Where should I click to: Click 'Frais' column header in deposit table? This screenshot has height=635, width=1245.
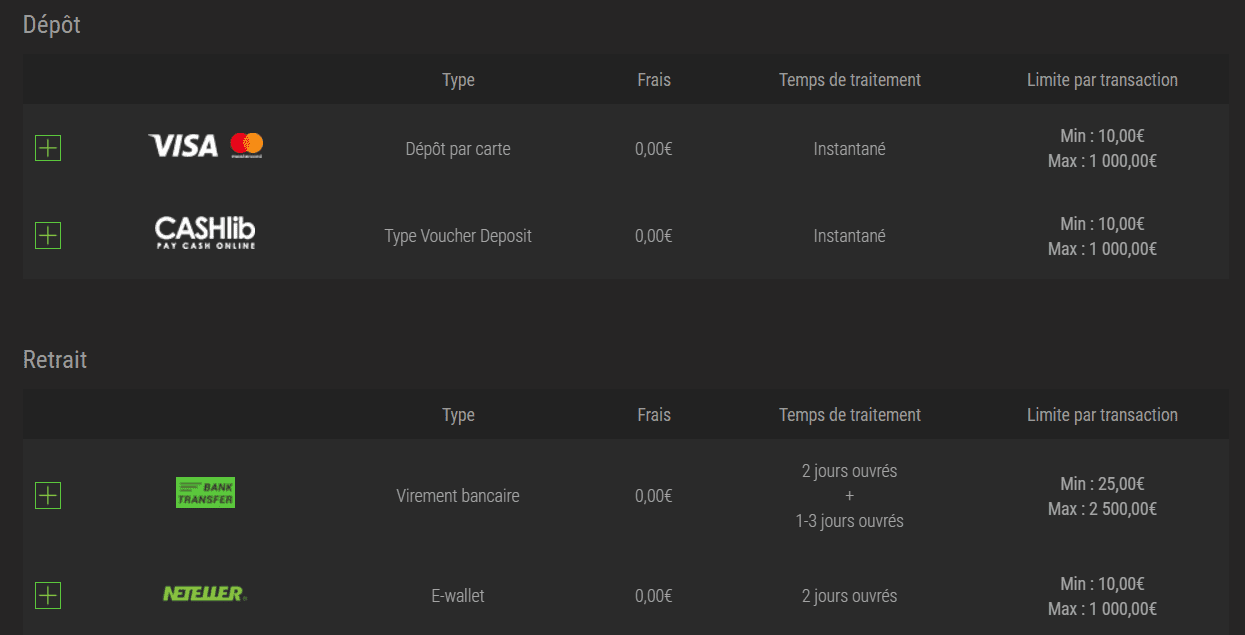click(654, 80)
